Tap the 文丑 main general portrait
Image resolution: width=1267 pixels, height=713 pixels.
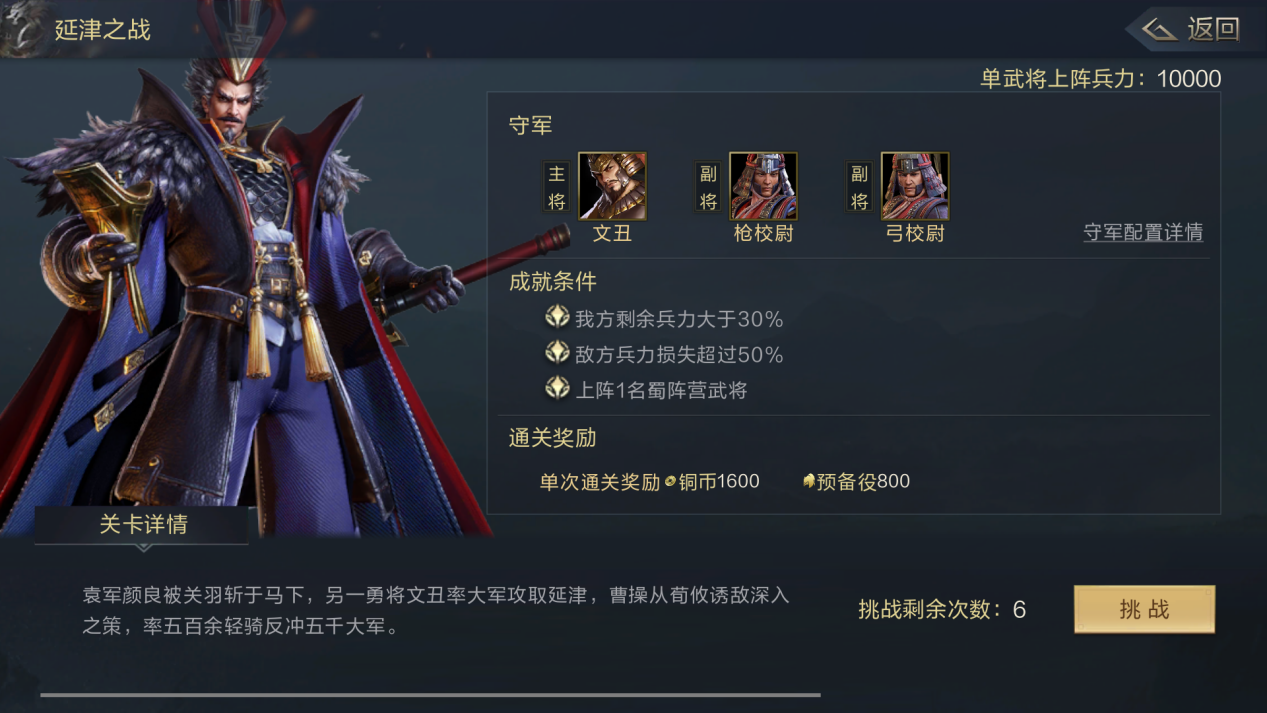pyautogui.click(x=612, y=186)
